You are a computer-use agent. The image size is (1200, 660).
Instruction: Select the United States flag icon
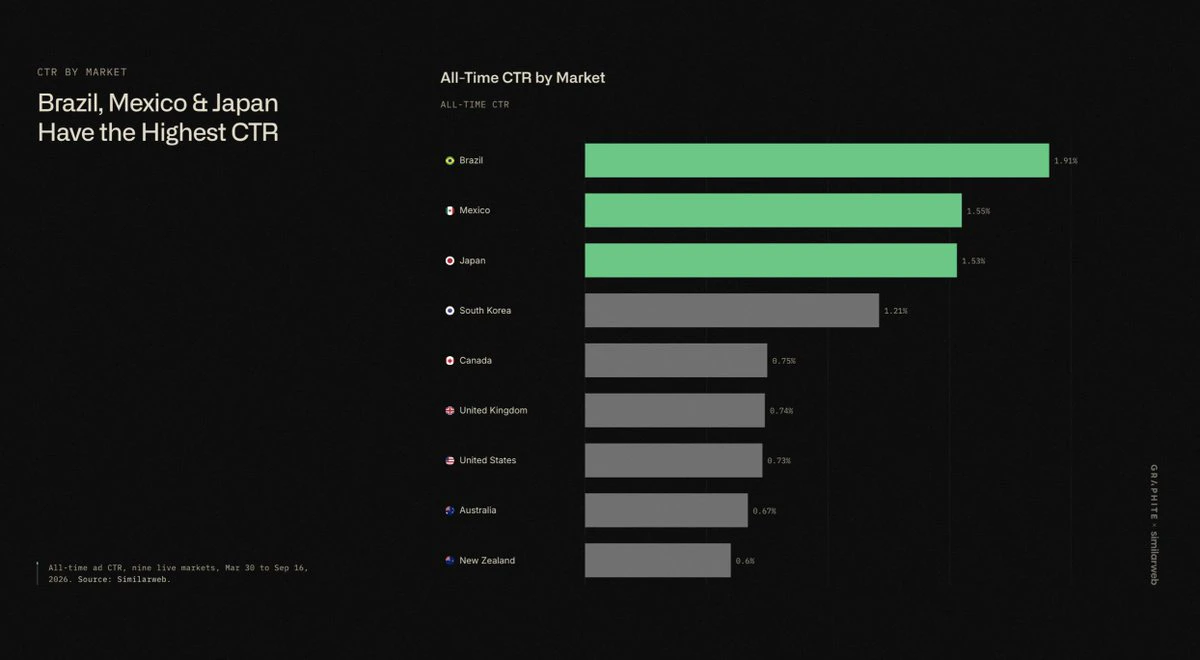tap(450, 460)
